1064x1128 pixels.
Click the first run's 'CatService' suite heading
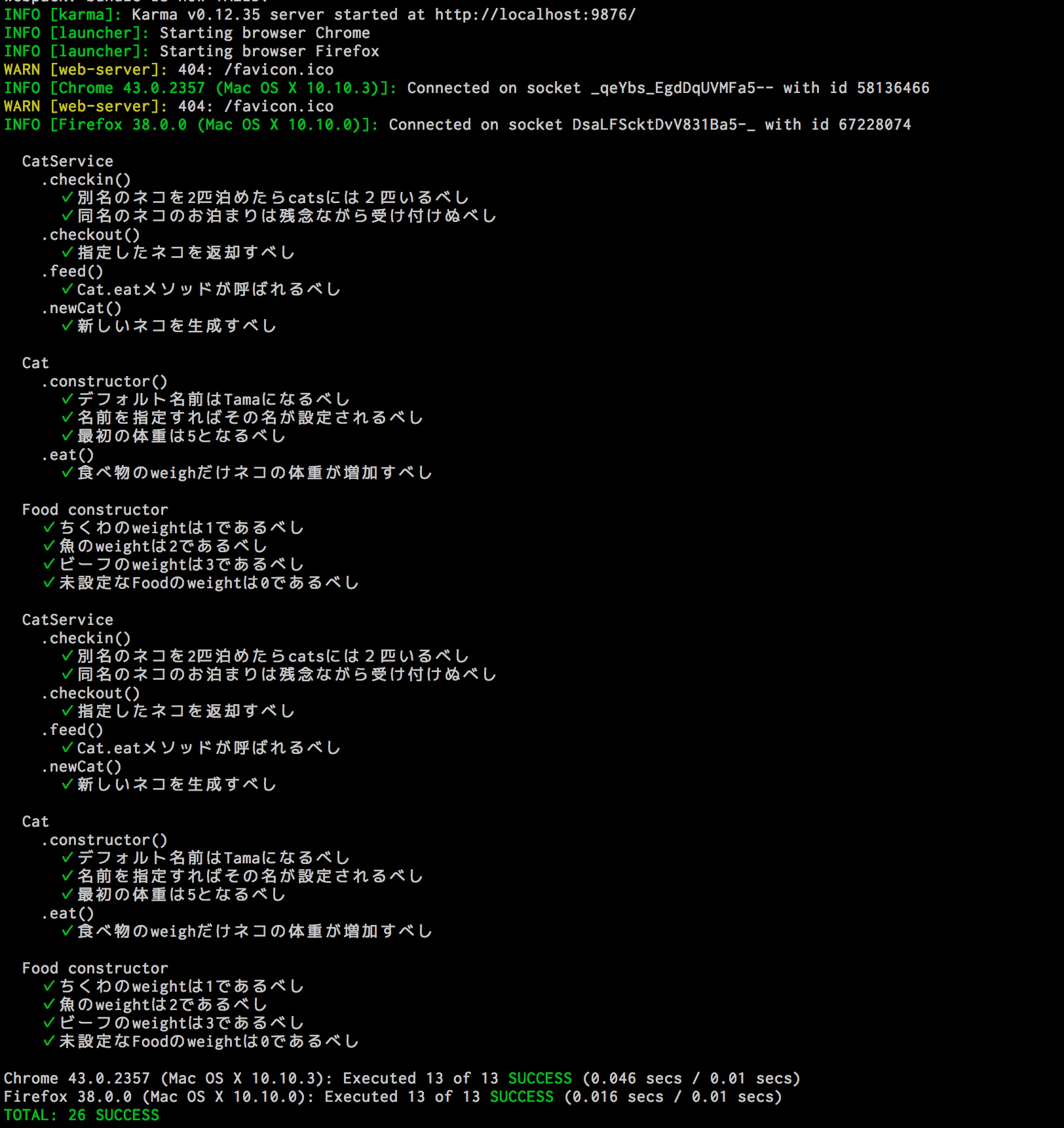[67, 161]
